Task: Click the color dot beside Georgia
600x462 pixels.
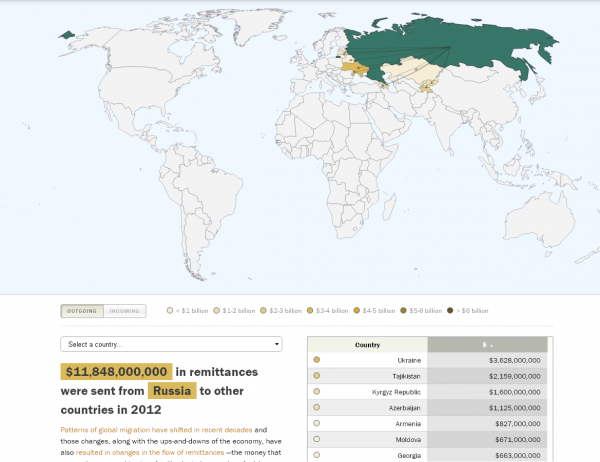Action: [316, 455]
